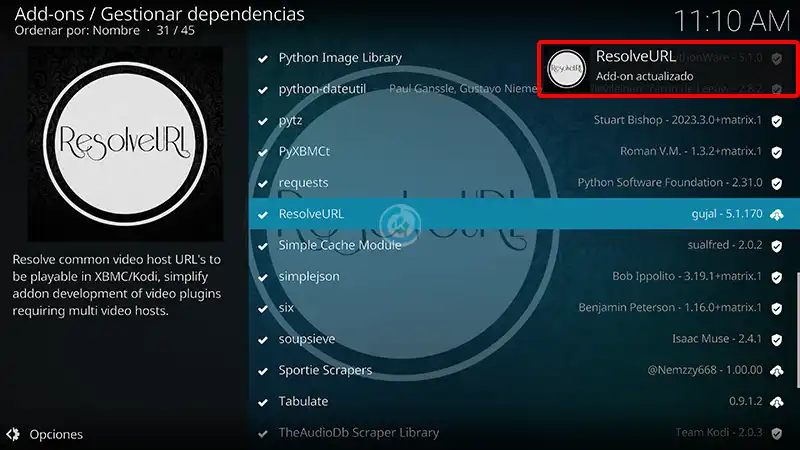Click the cloud icon on Sportie Scrapers row
Screen dimensions: 800x450
(x=777, y=370)
